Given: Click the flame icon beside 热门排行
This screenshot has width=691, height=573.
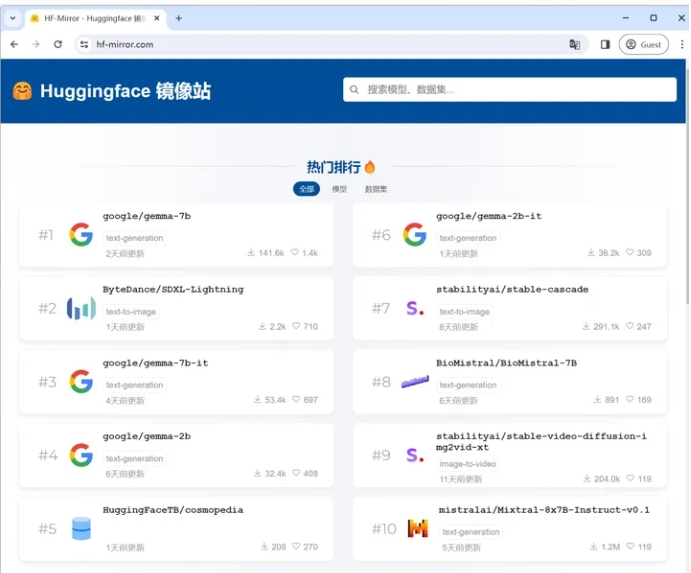Looking at the screenshot, I should [x=370, y=167].
